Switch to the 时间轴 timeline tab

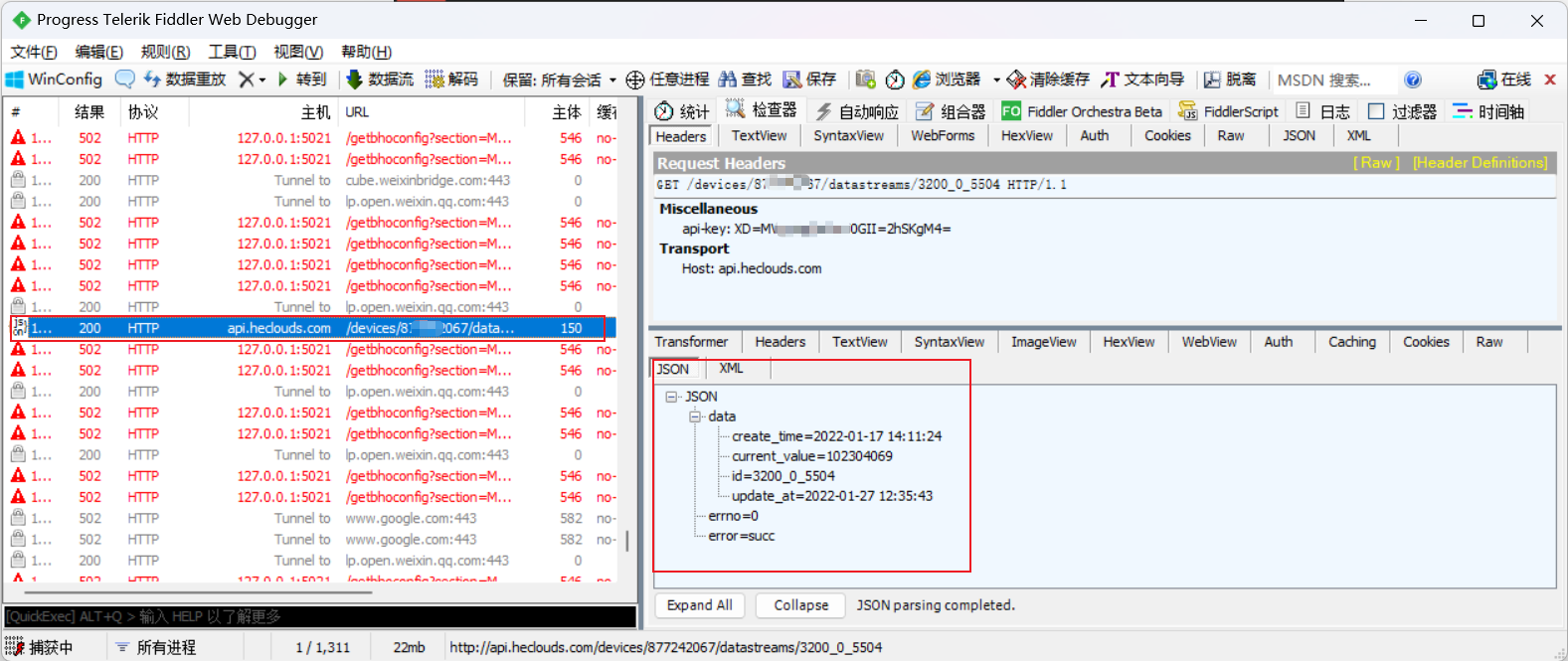click(x=1488, y=111)
